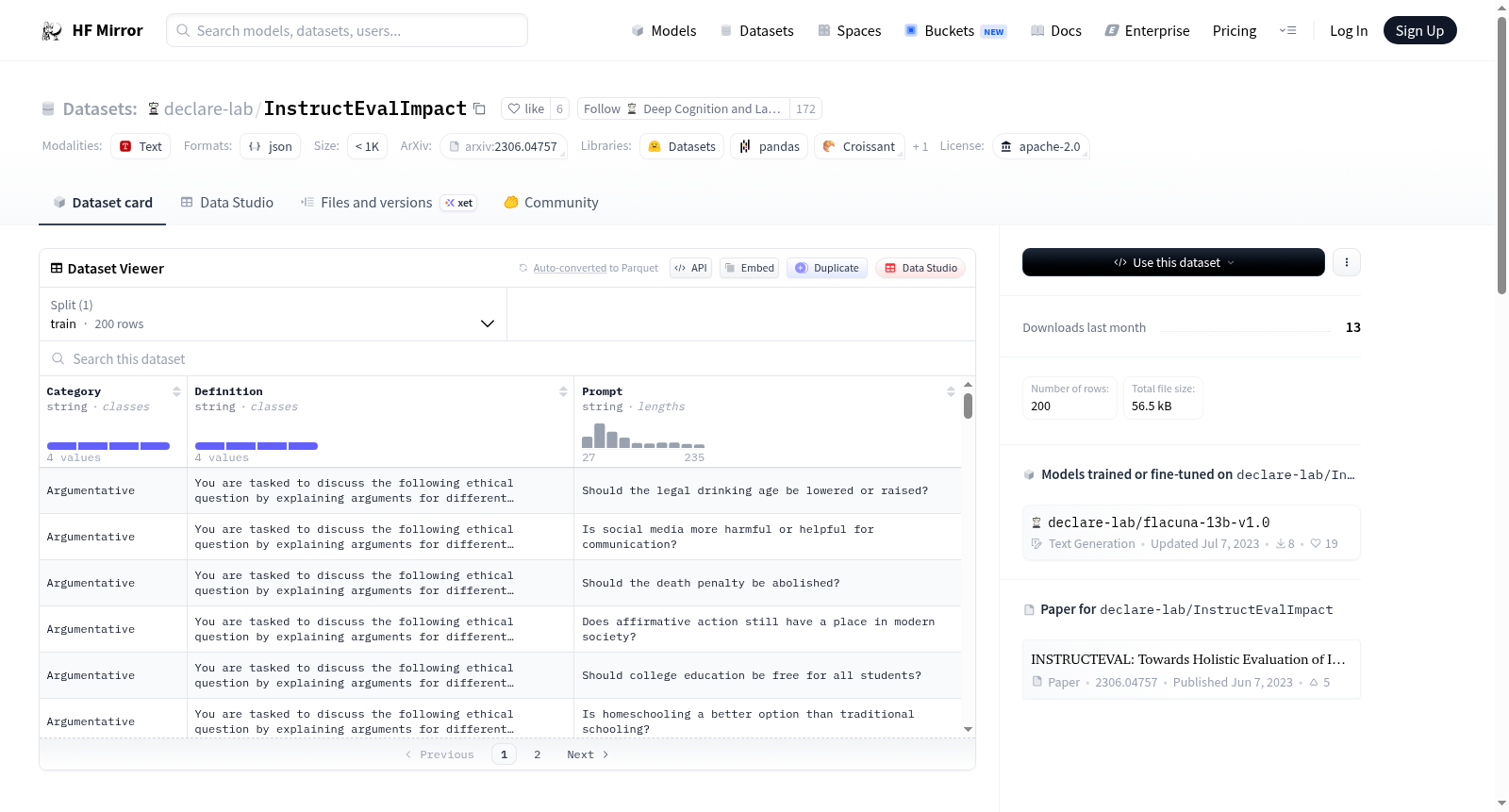
Task: Sort the Category column
Action: (176, 391)
